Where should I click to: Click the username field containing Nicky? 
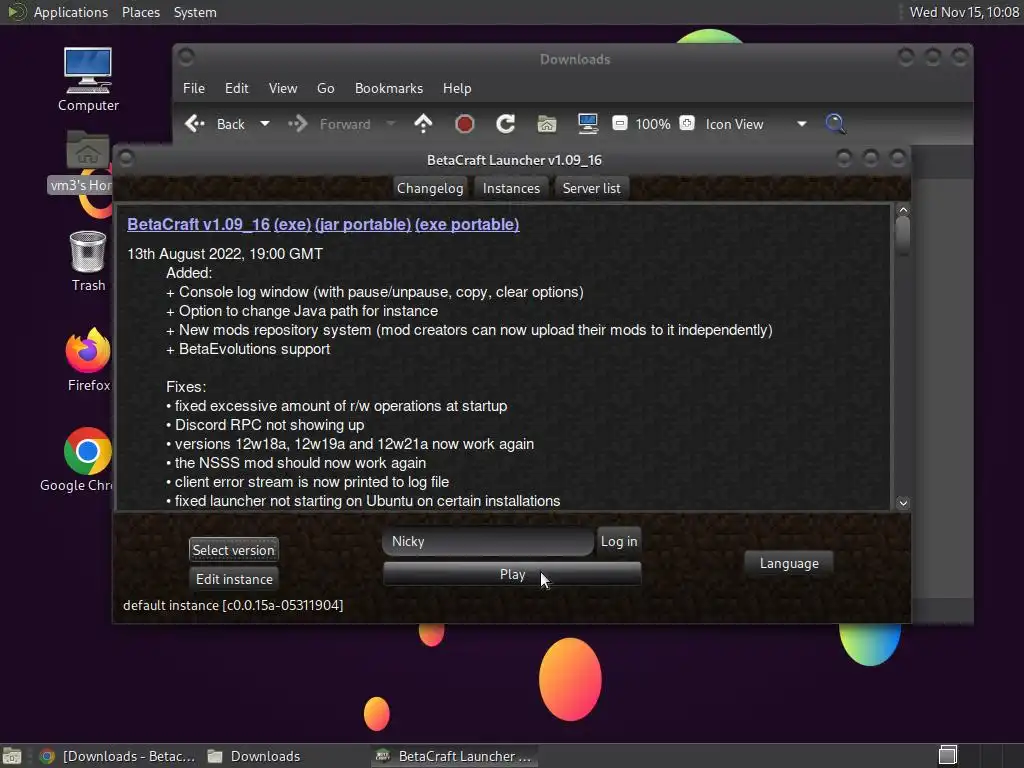pyautogui.click(x=488, y=541)
